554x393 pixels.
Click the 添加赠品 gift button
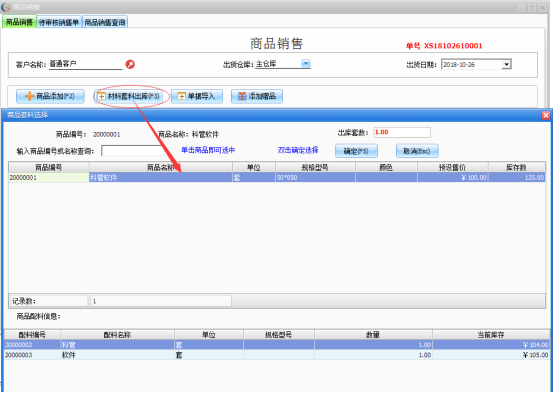257,96
